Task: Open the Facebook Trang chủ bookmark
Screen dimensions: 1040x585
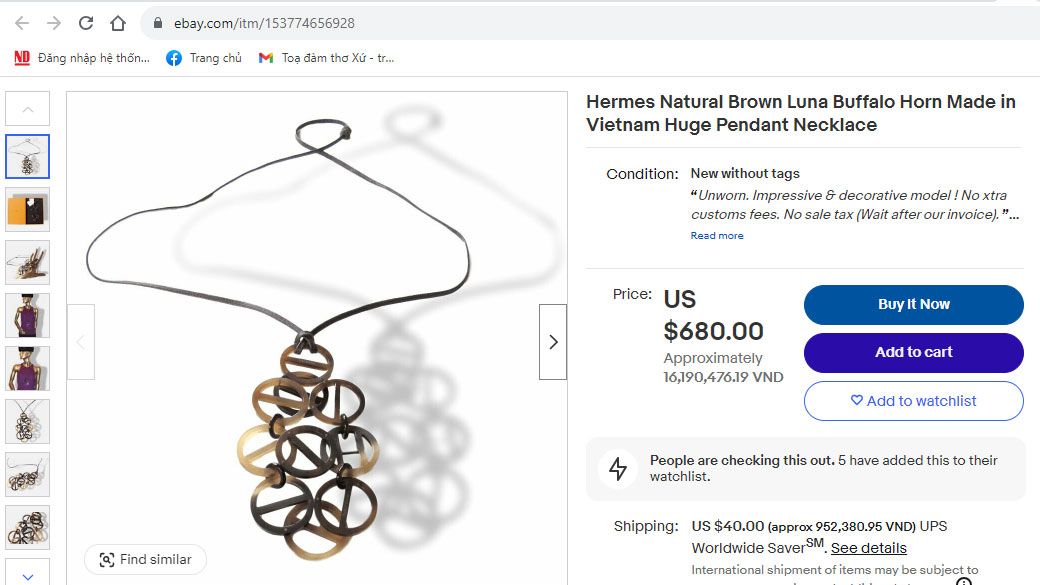Action: (x=204, y=58)
